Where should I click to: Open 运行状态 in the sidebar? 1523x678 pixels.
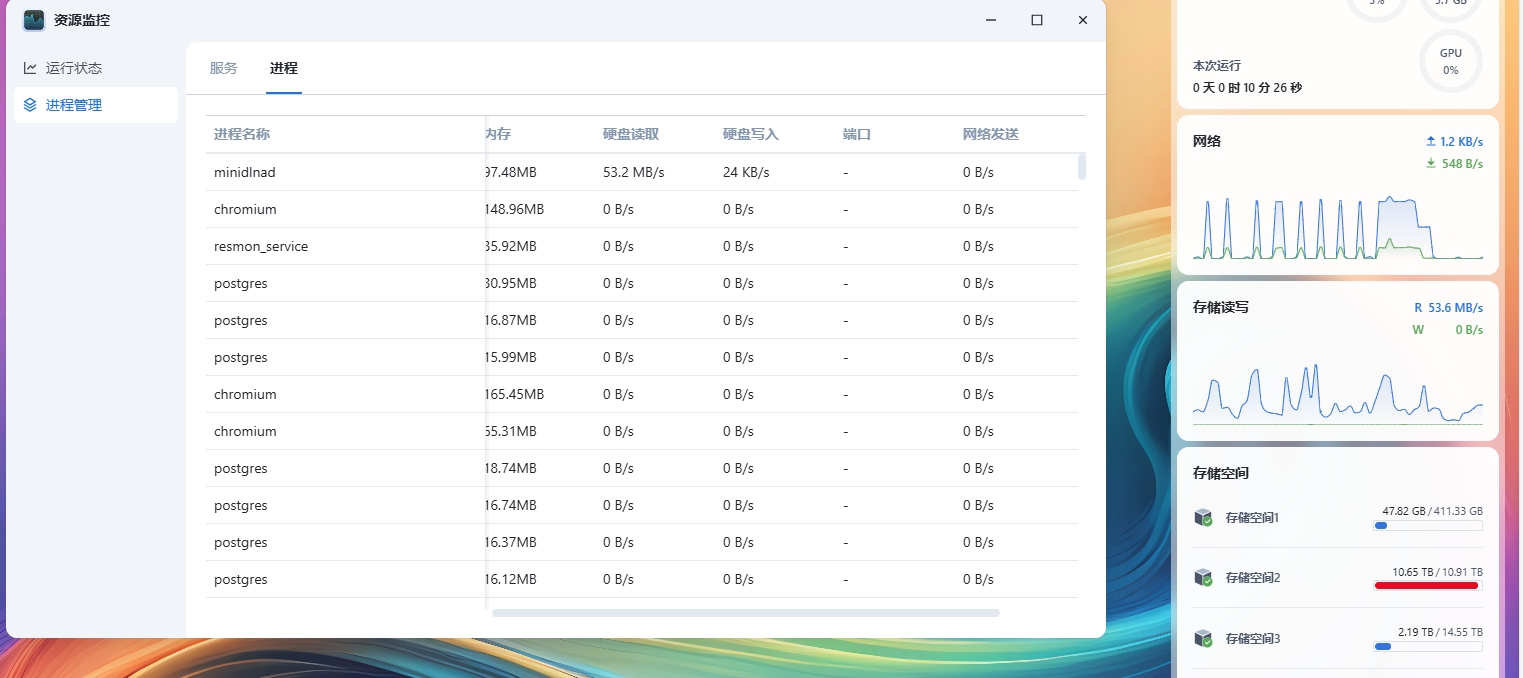click(x=74, y=68)
